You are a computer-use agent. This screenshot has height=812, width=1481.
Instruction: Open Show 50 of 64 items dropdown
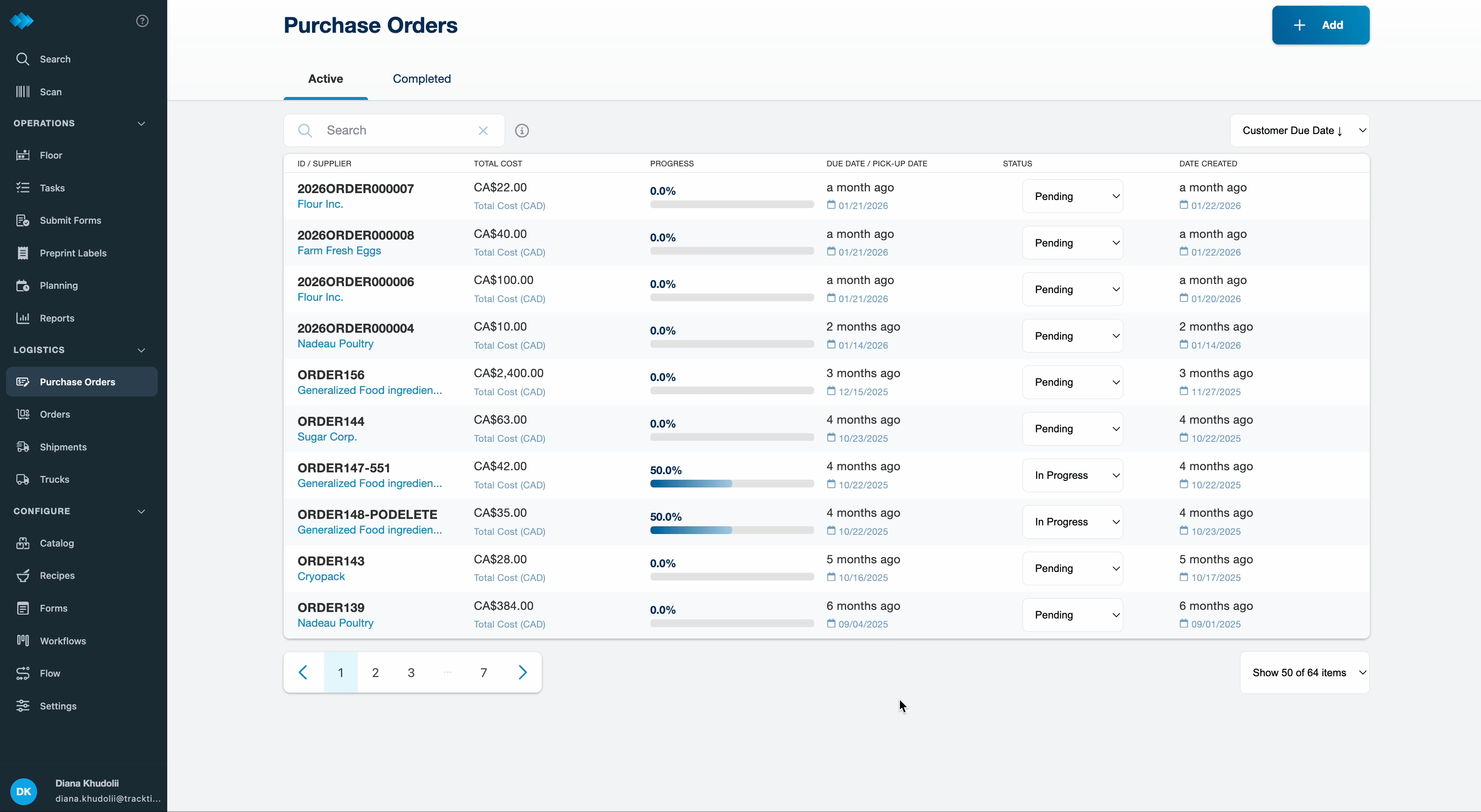coord(1305,672)
